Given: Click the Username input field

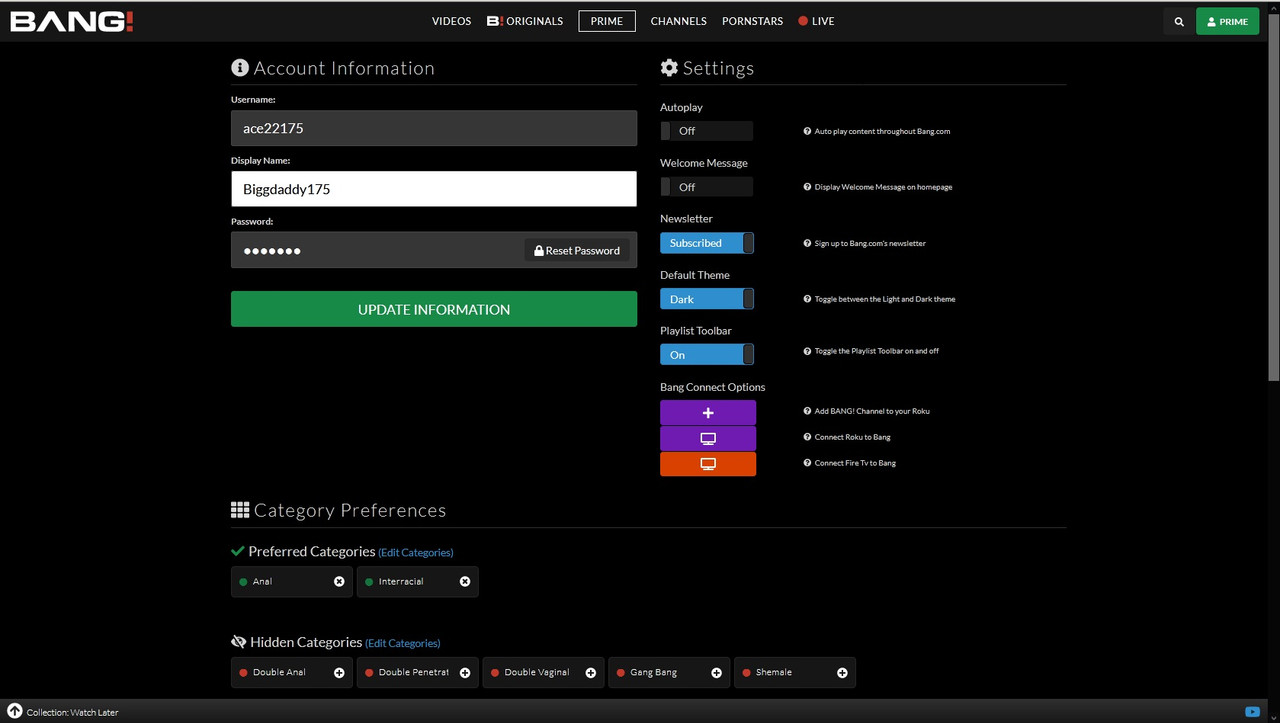Looking at the screenshot, I should click(x=434, y=128).
